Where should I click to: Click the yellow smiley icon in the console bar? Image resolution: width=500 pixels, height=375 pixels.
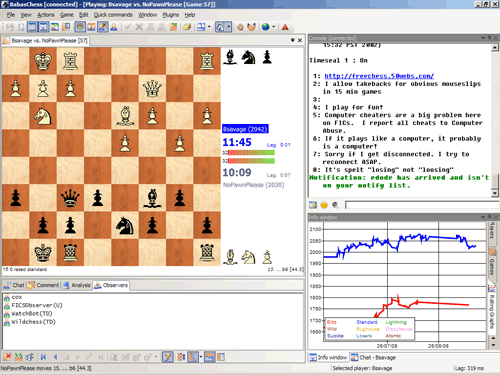coord(324,205)
